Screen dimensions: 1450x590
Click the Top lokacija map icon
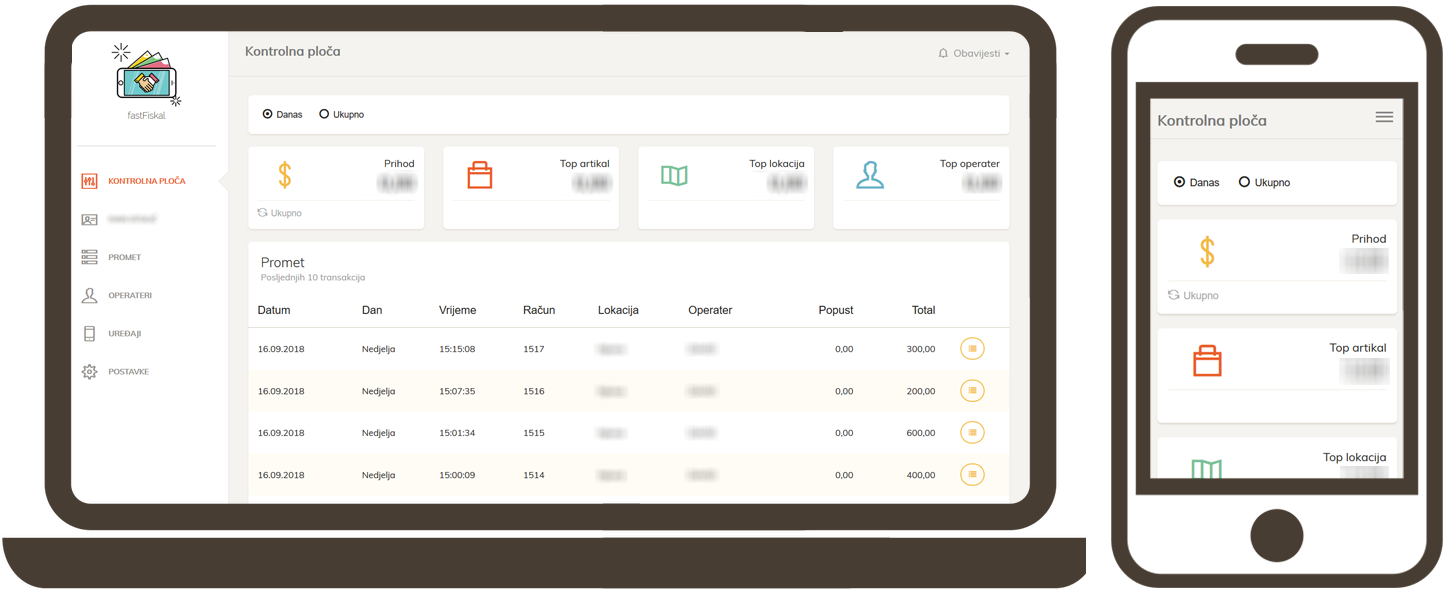pos(674,176)
